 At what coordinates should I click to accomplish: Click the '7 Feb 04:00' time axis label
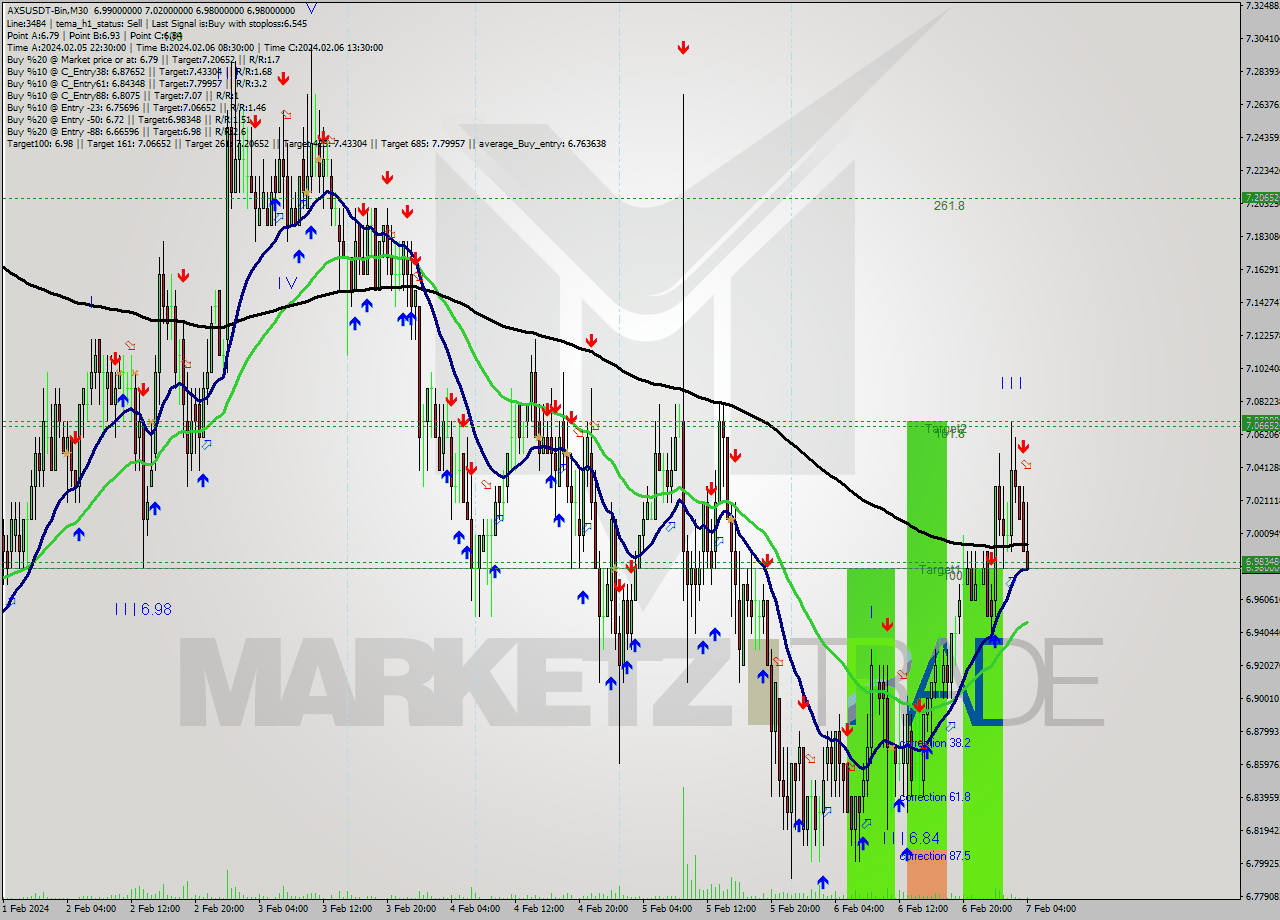coord(1051,909)
